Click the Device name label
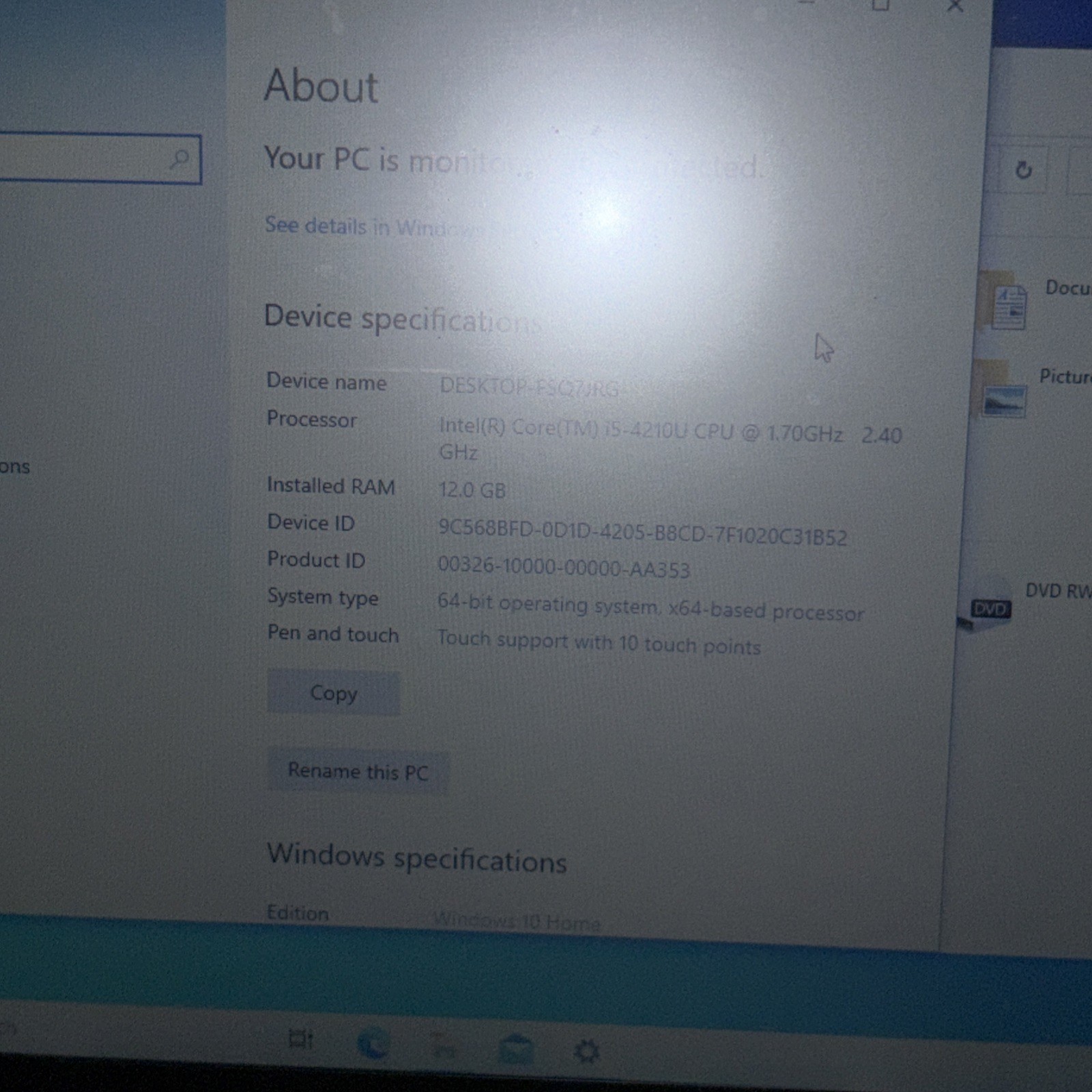This screenshot has height=1092, width=1092. 326,382
